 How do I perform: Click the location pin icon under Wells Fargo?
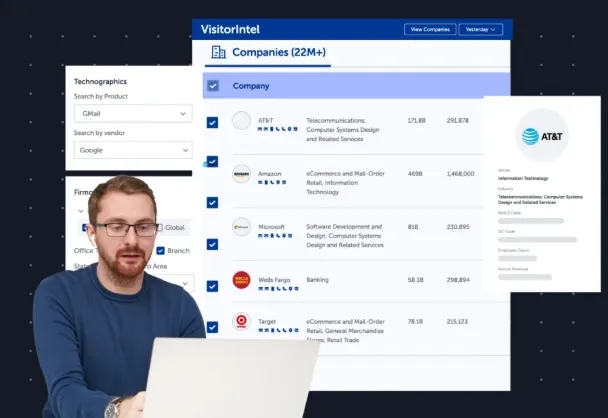coord(290,288)
